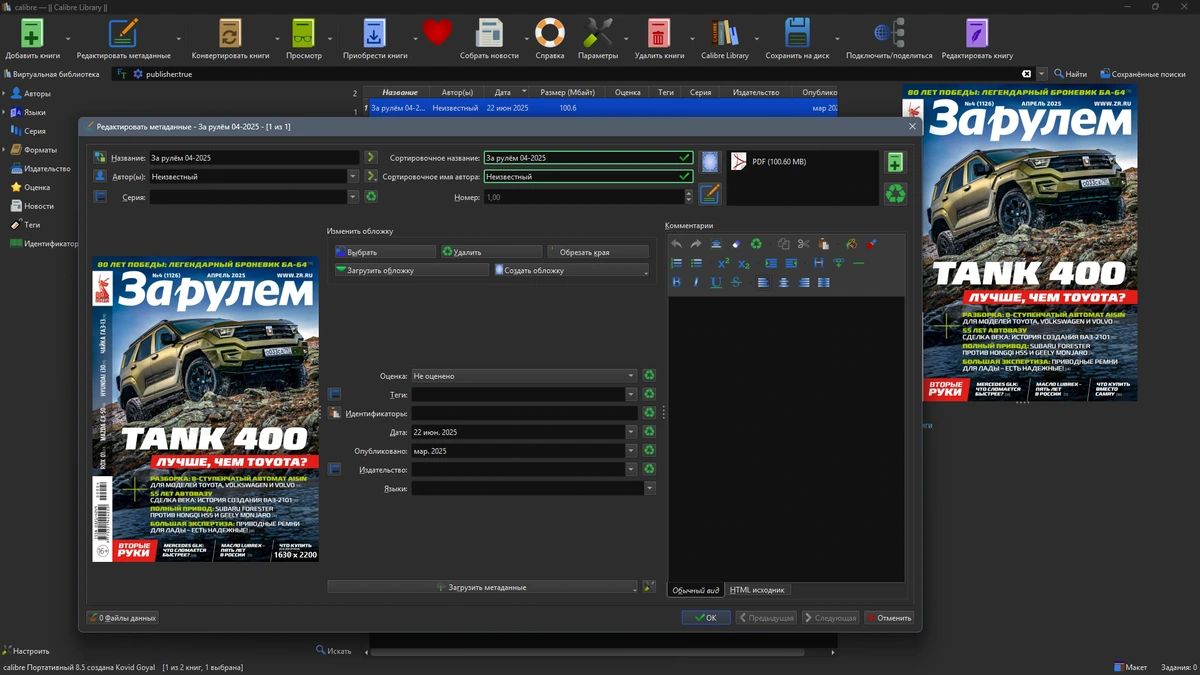
Task: Toggle bold formatting in comments editor
Action: click(677, 283)
